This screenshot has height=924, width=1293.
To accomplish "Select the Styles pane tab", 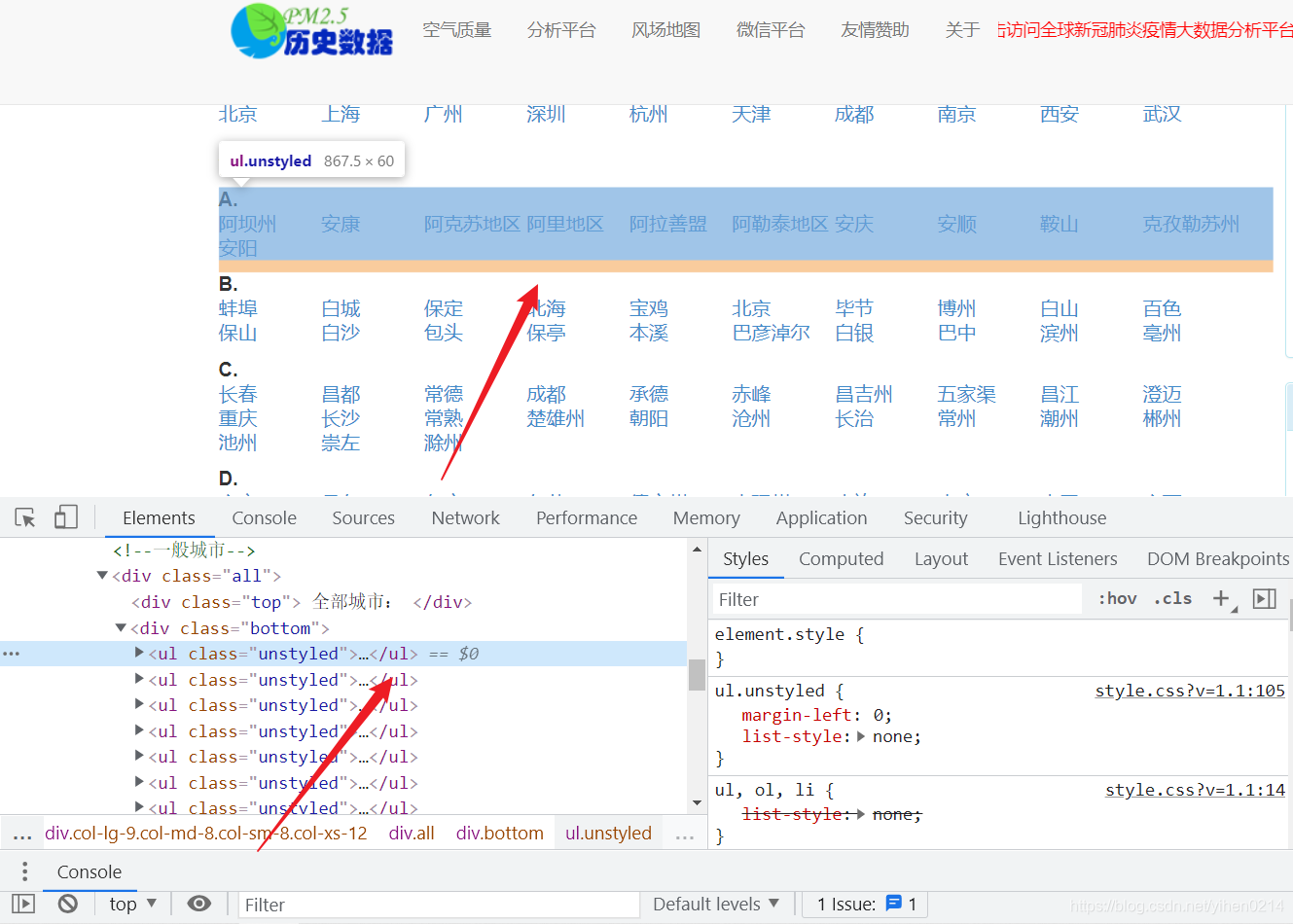I will pos(745,558).
